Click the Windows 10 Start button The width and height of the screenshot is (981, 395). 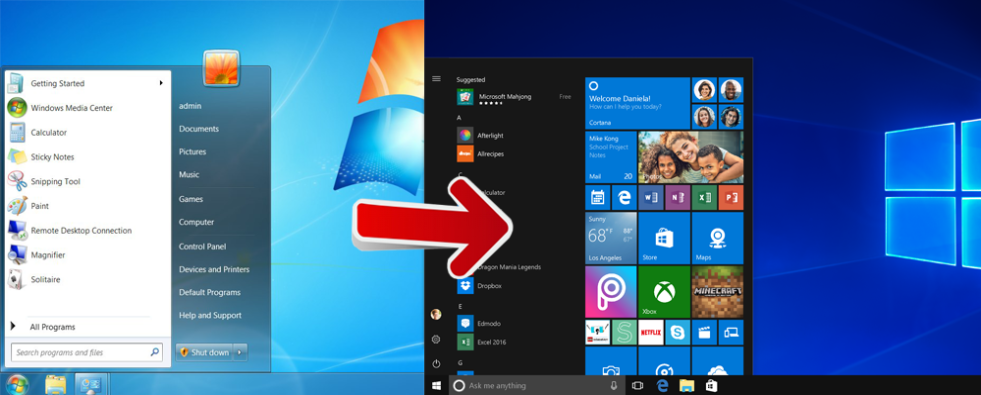436,386
